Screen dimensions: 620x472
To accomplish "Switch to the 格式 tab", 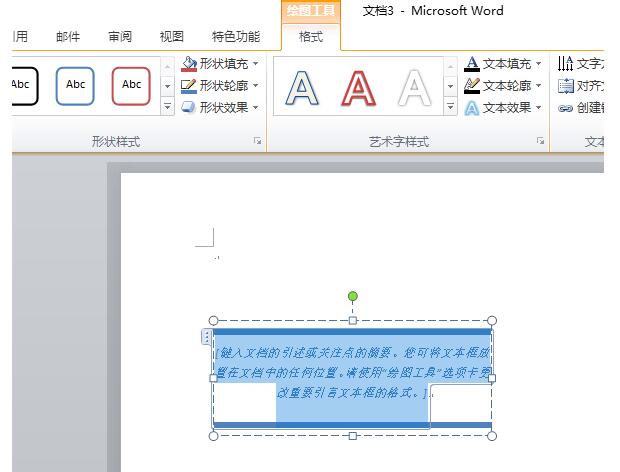I will (x=311, y=37).
